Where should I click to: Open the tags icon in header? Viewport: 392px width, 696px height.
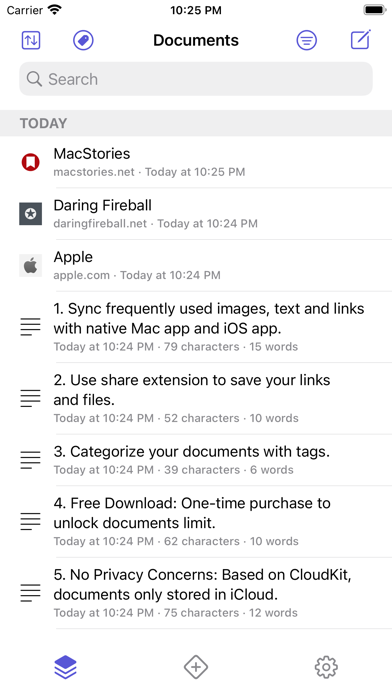tap(83, 40)
